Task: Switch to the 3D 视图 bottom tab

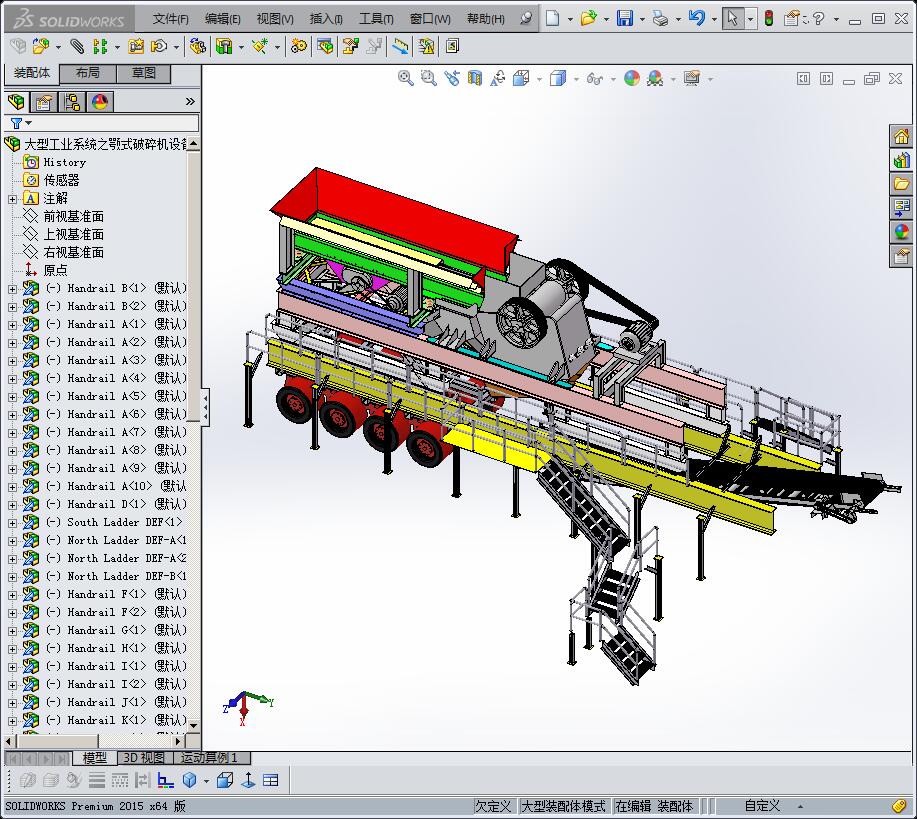Action: click(x=143, y=758)
